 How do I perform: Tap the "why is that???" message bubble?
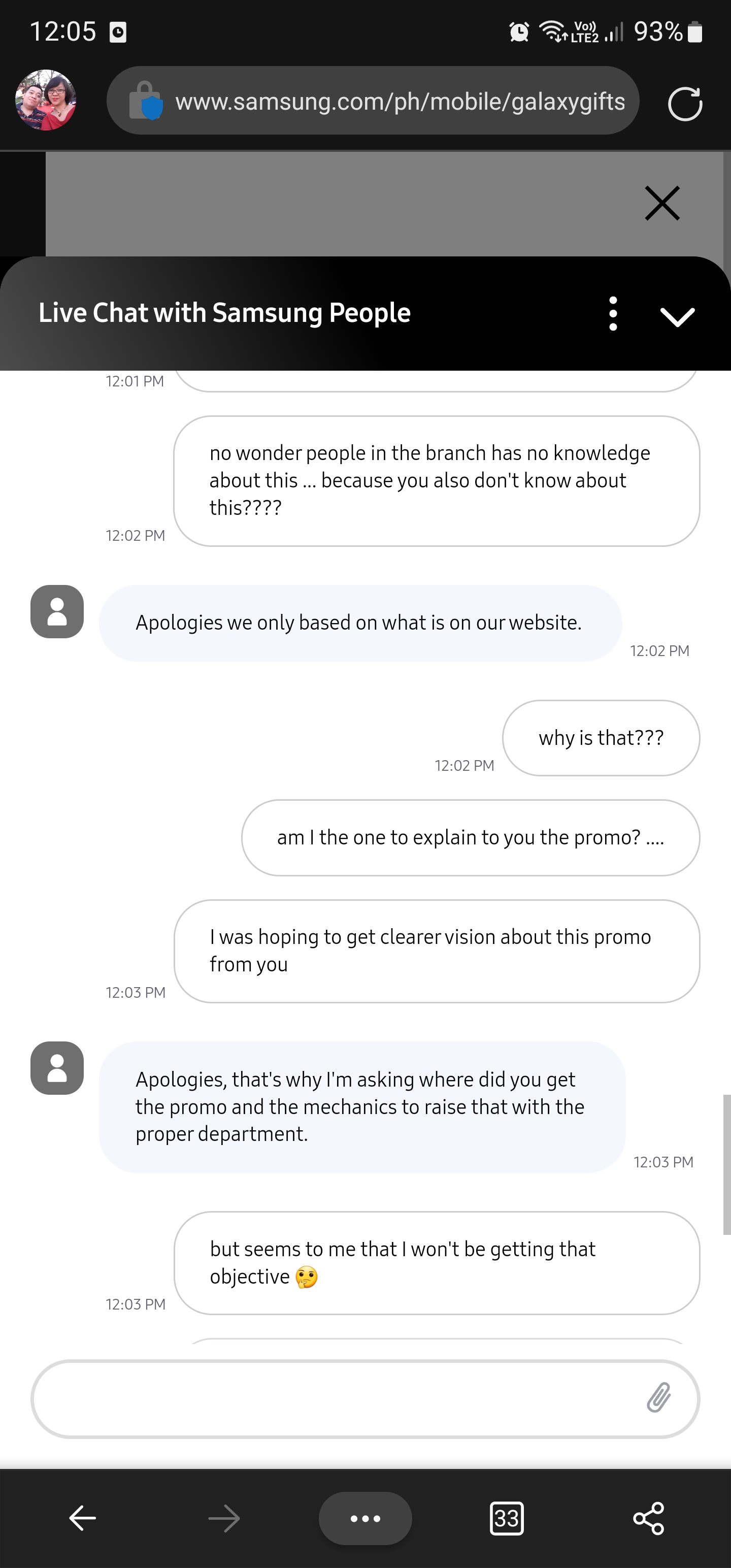coord(601,738)
